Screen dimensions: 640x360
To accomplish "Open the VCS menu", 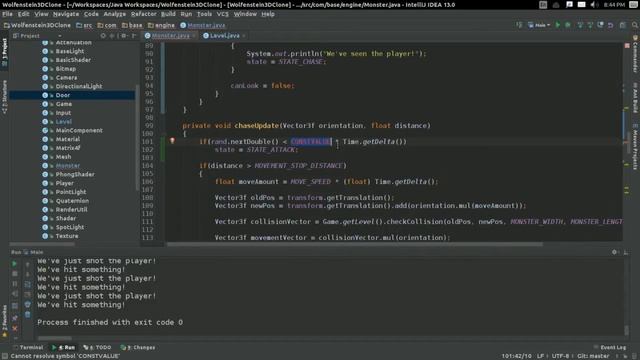I will click(x=222, y=14).
